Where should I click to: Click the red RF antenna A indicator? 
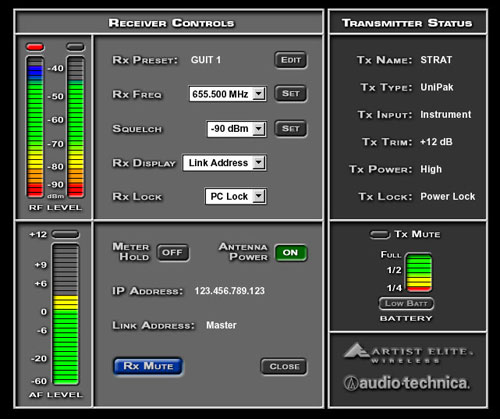[x=35, y=47]
